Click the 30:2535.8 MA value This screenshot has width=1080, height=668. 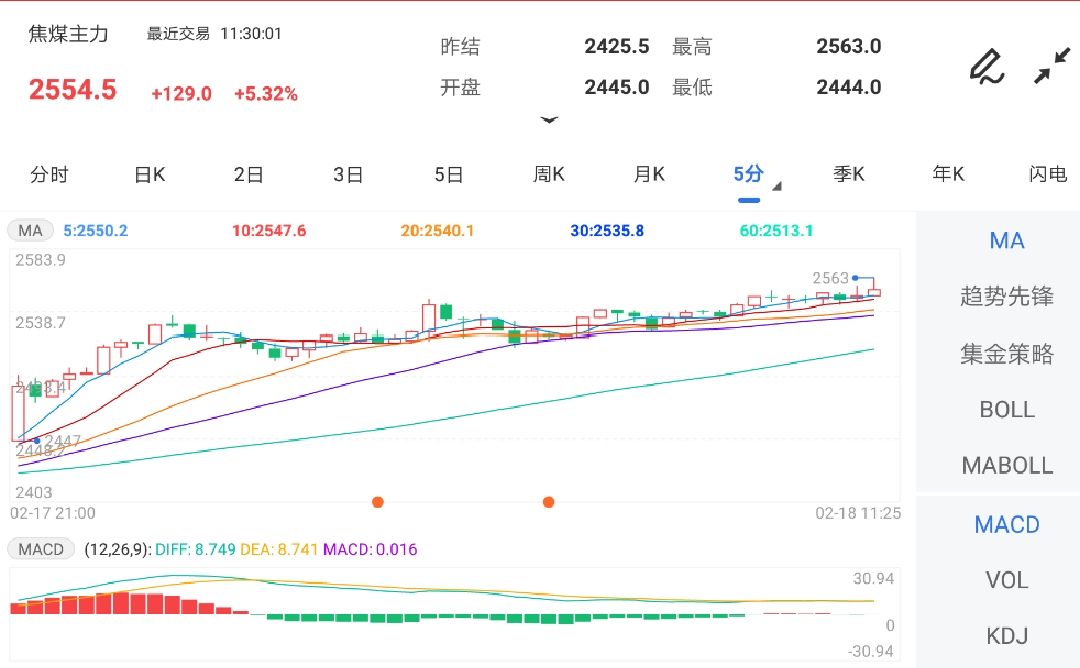607,231
